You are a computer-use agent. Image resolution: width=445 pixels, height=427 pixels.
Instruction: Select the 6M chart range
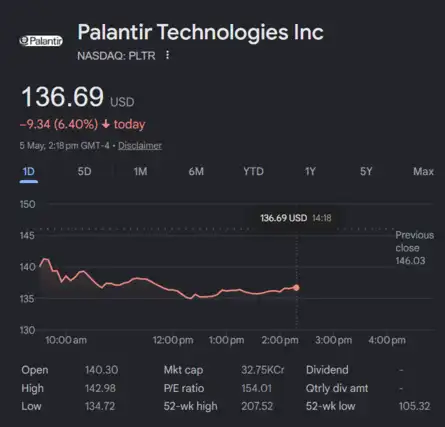(x=196, y=172)
